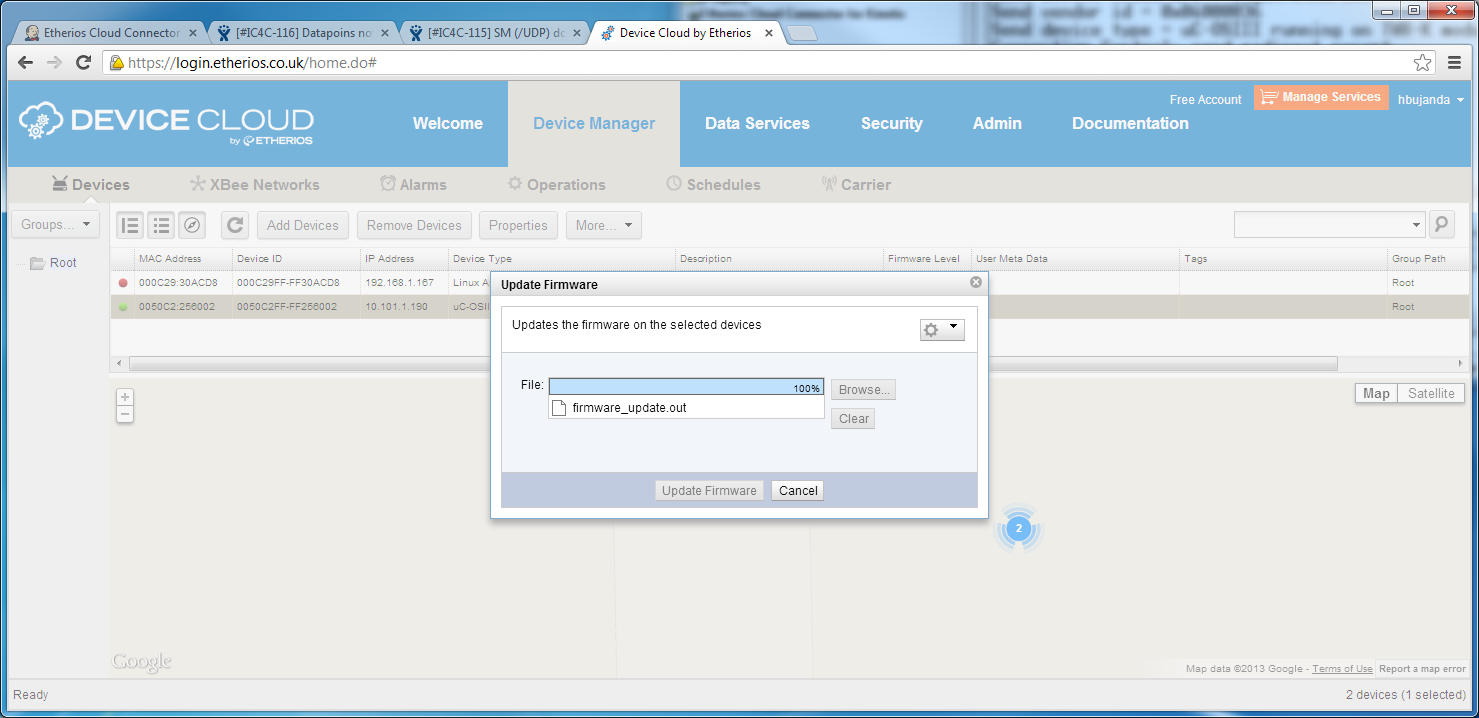Click the Cancel button in dialog

tap(798, 490)
